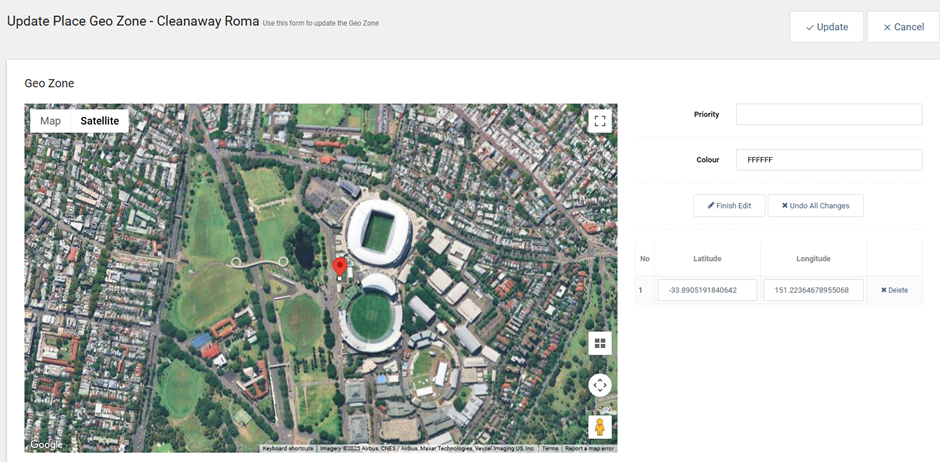Screen dimensions: 940x462
Task: Click Report a map error link
Action: click(589, 448)
